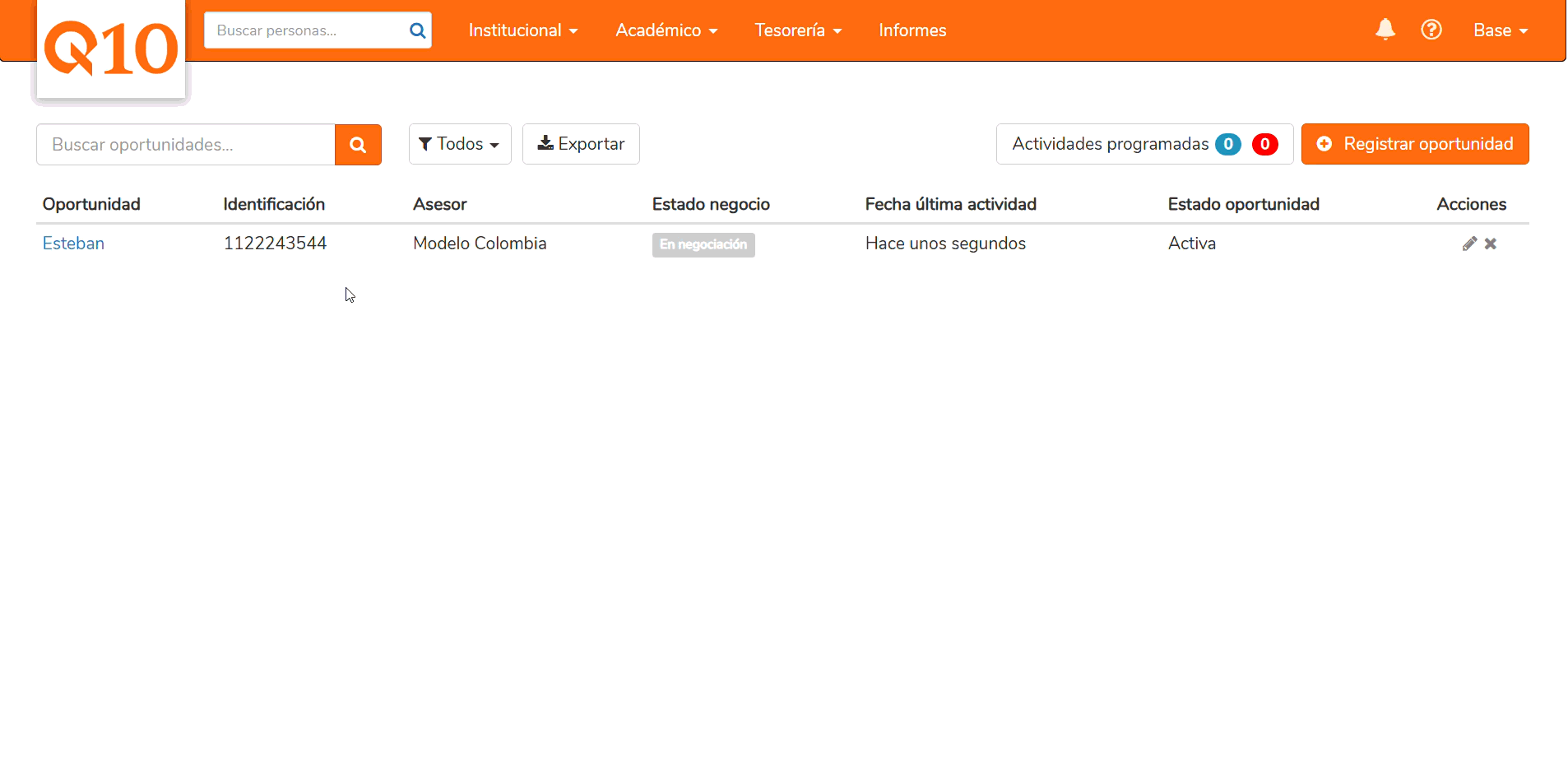Delete Esteban opportunity with X icon
Screen dimensions: 1568x775
(1491, 244)
